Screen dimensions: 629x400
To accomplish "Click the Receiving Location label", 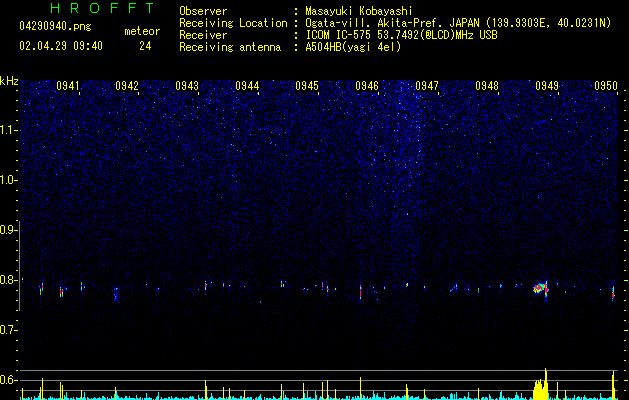I will click(233, 23).
